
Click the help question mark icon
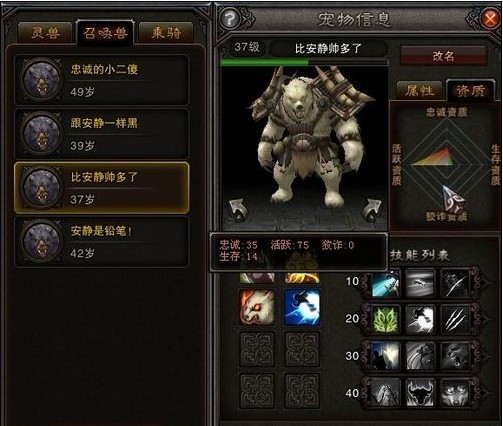[x=230, y=19]
